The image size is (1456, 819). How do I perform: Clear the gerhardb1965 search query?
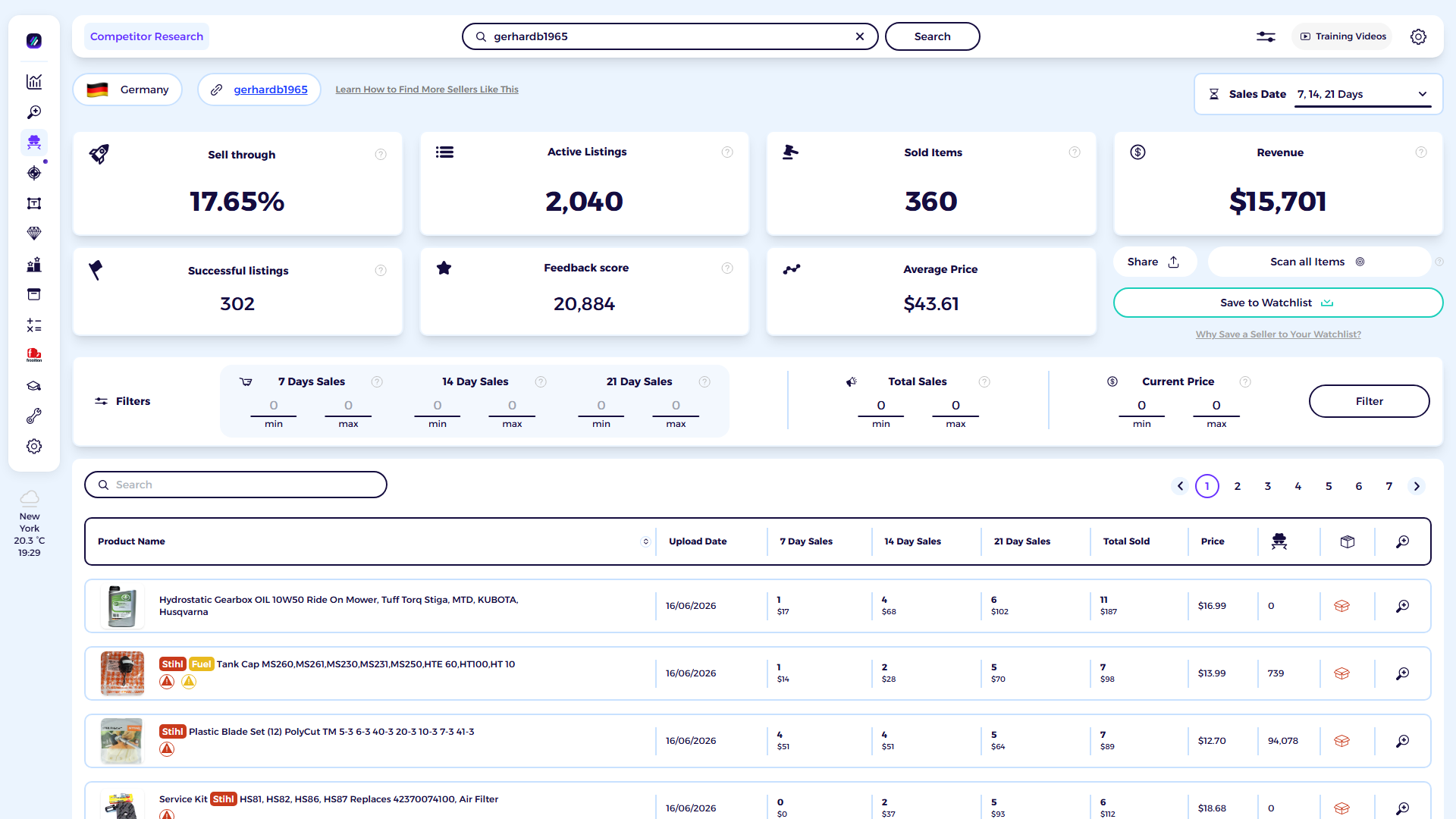click(860, 36)
